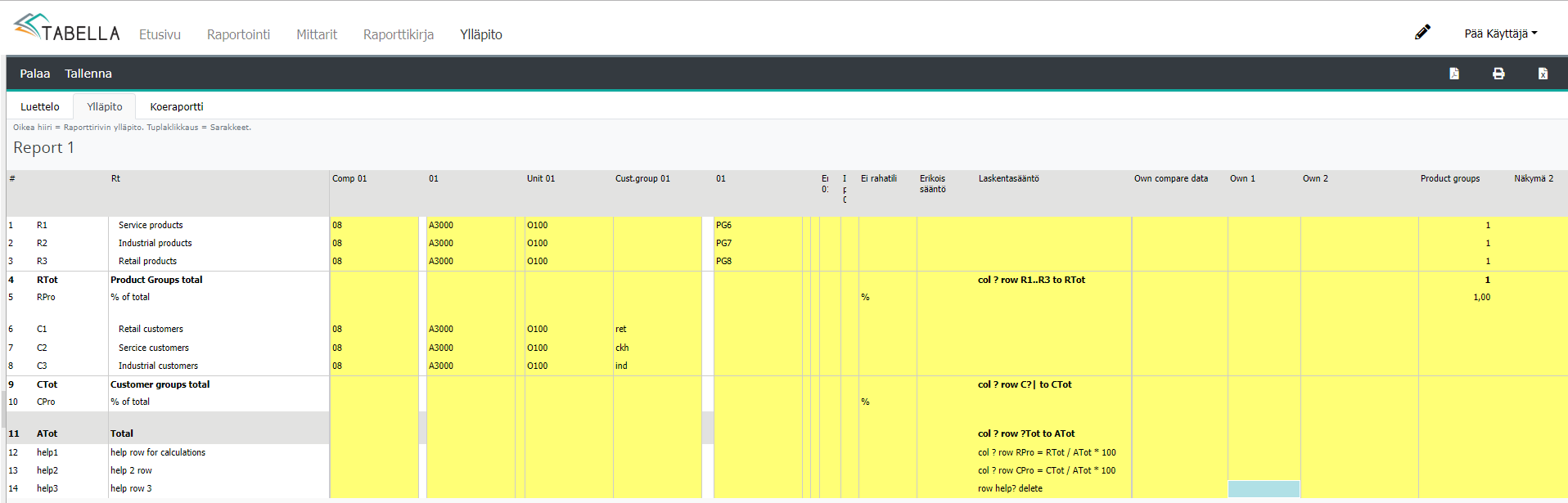This screenshot has width=1568, height=503.
Task: Click the Tabella logo
Action: pos(67,29)
